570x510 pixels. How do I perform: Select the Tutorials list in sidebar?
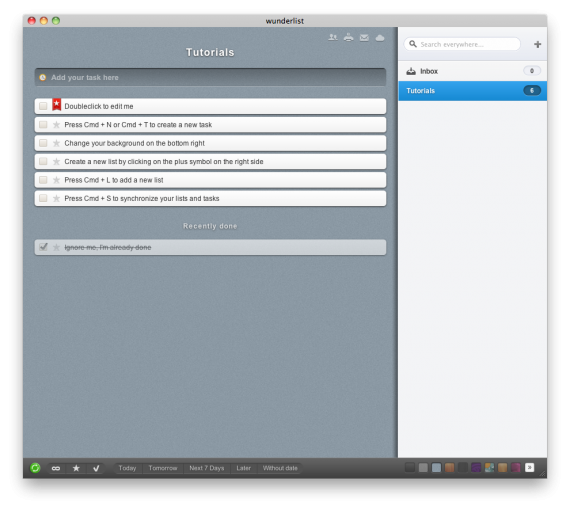pyautogui.click(x=472, y=91)
